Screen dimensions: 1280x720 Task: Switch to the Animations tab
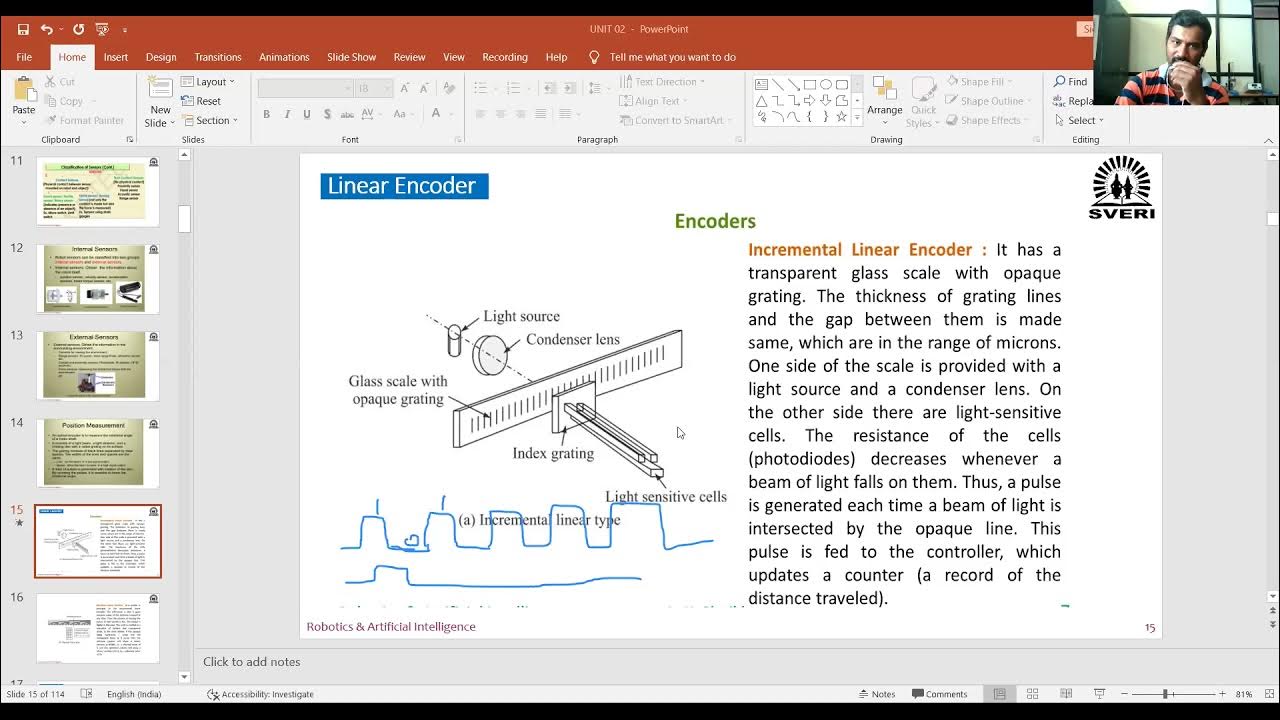pos(284,57)
